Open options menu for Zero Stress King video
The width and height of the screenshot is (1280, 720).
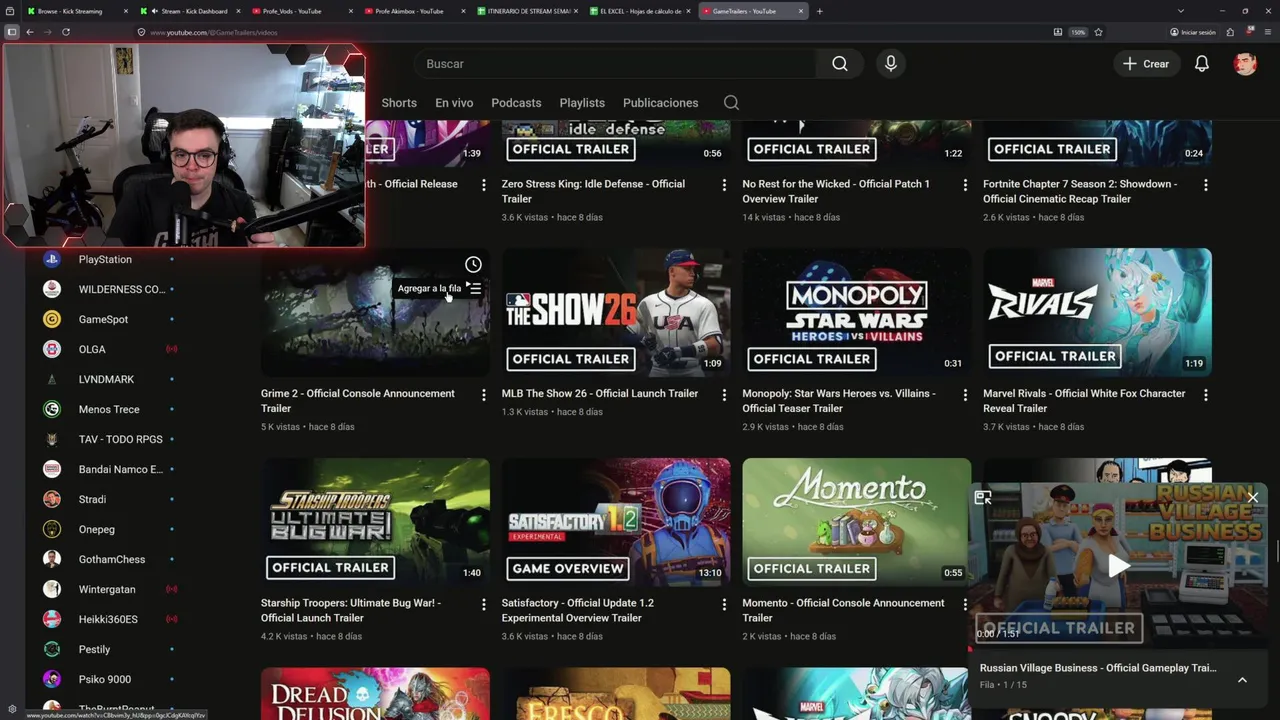[724, 185]
